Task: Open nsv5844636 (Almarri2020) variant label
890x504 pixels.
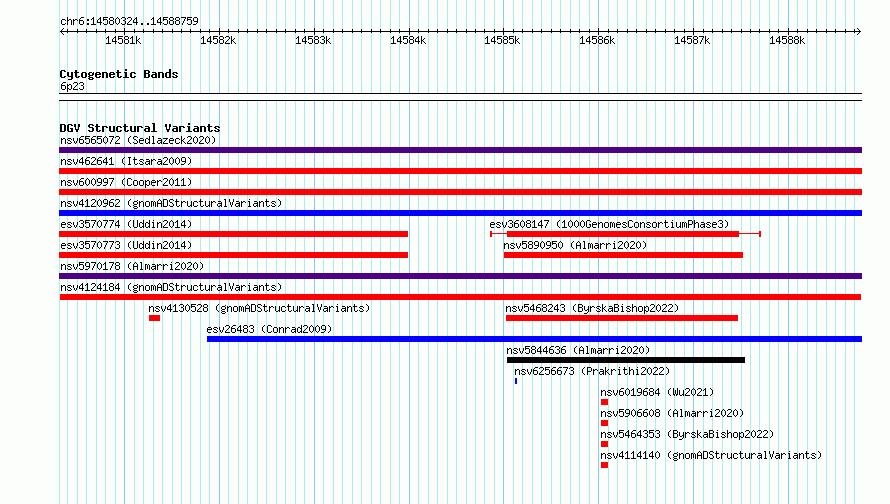Action: click(x=578, y=350)
